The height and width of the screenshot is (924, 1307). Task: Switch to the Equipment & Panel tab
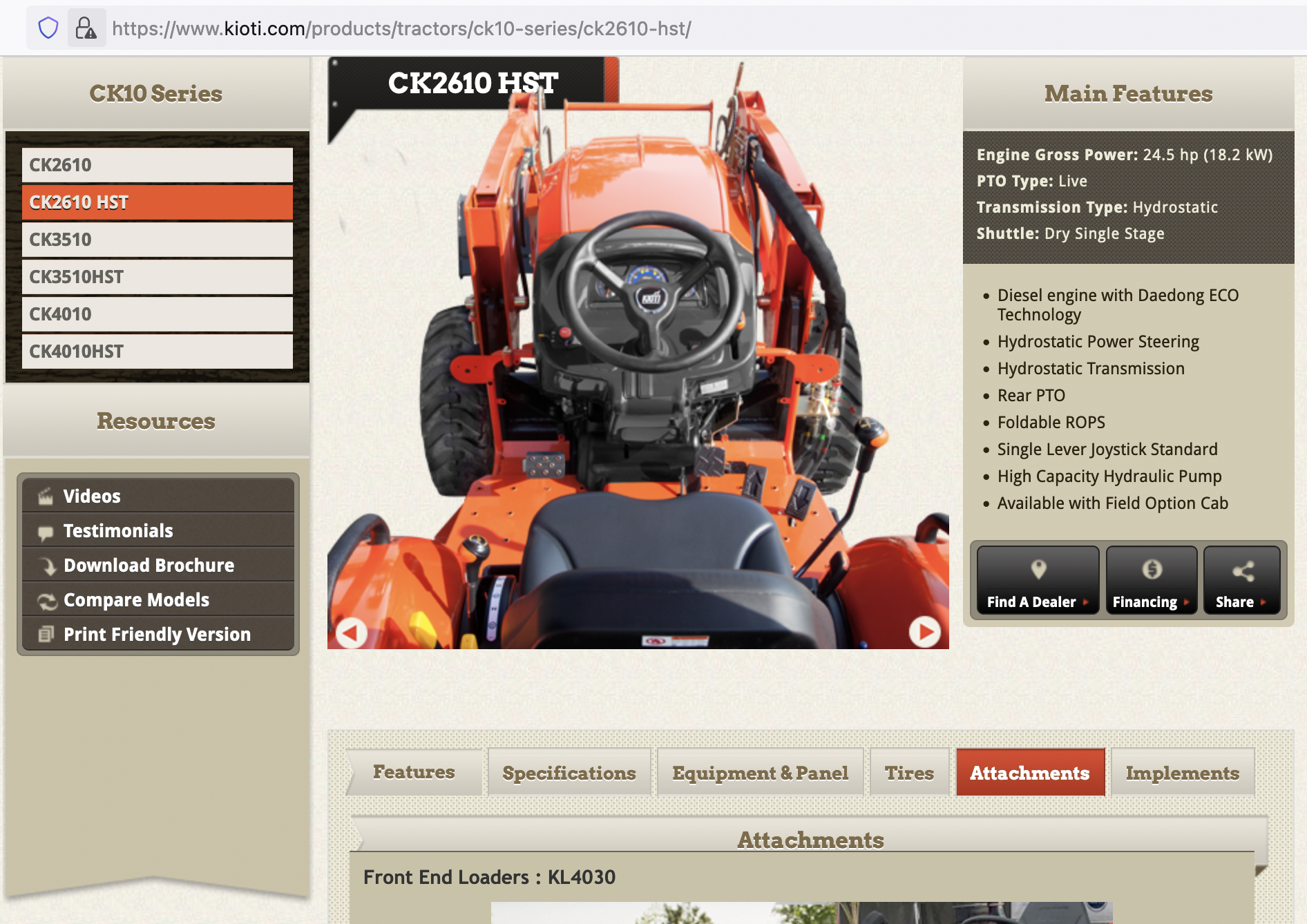(760, 773)
